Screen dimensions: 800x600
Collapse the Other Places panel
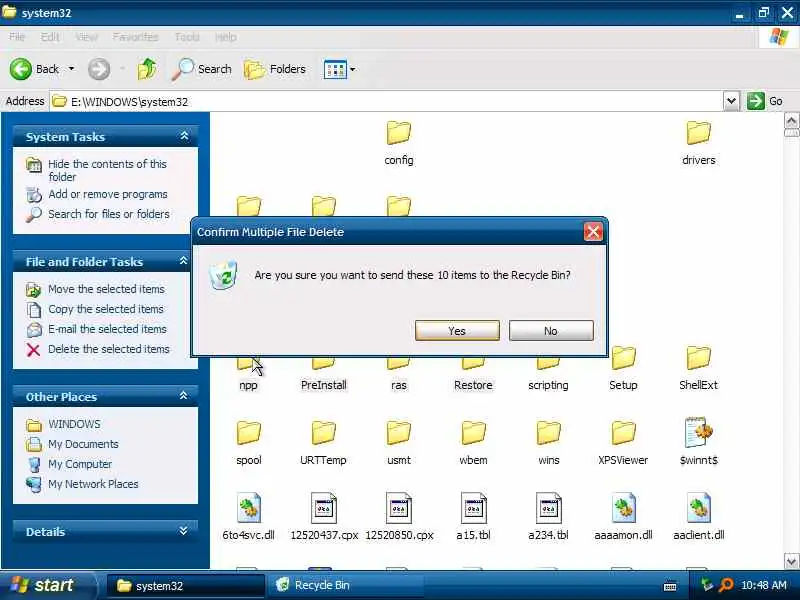click(184, 396)
